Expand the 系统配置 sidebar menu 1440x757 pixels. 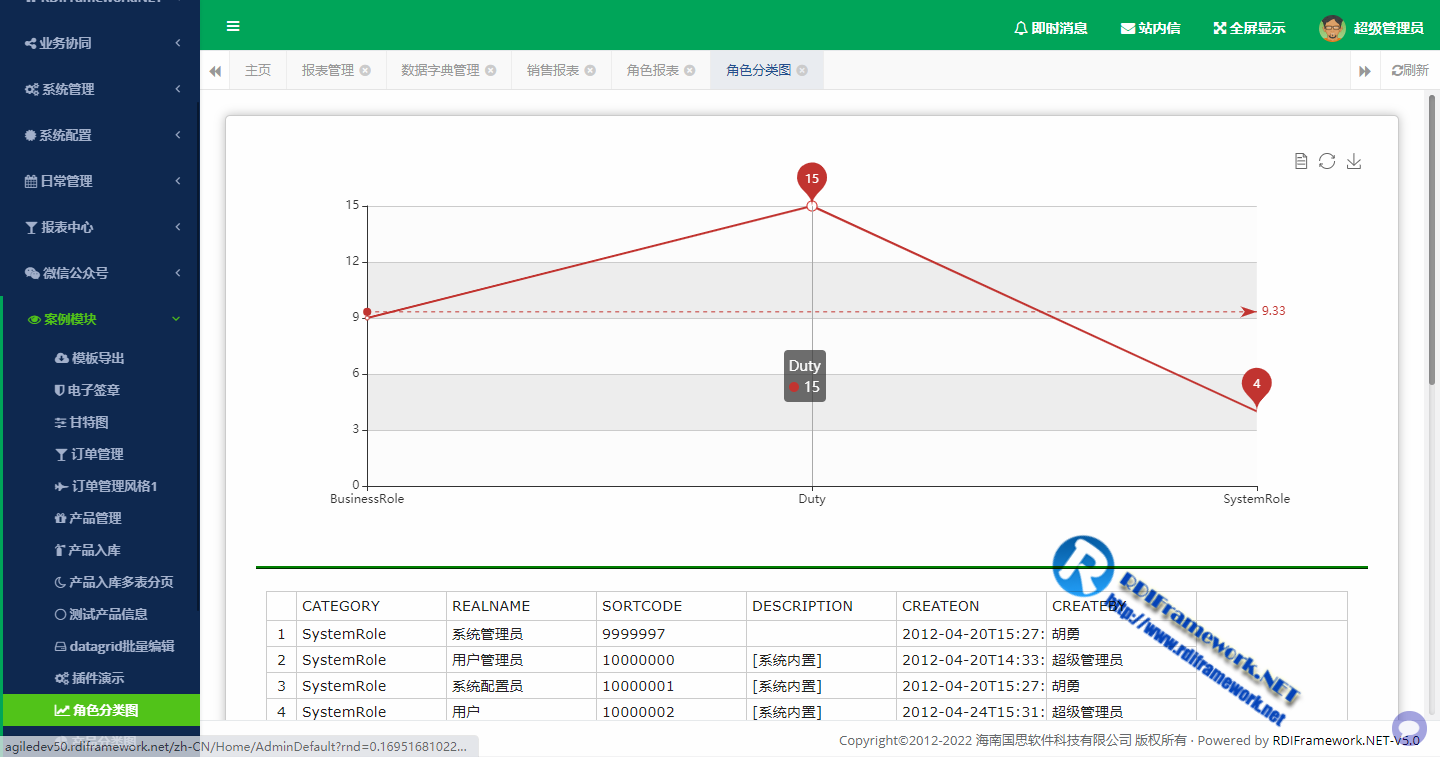pos(100,135)
